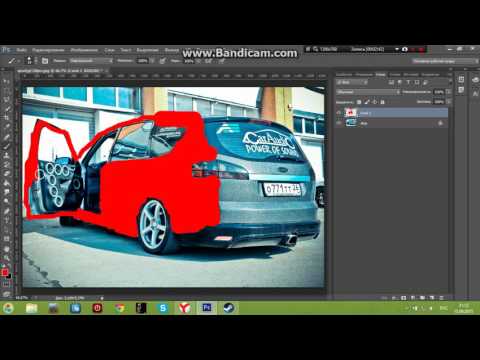The height and width of the screenshot is (360, 480).
Task: Open the brush panel toggle in options bar
Action: click(45, 61)
